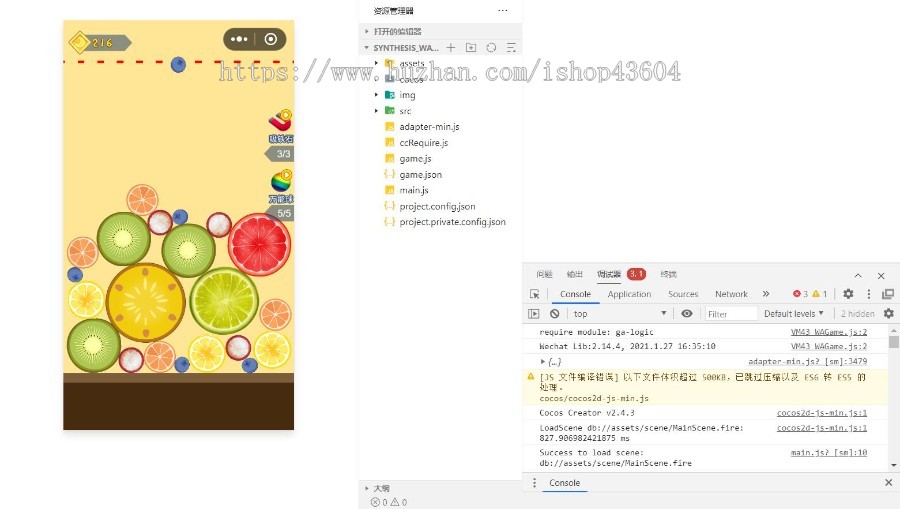900x509 pixels.
Task: Click the New Folder icon in project header
Action: [471, 48]
